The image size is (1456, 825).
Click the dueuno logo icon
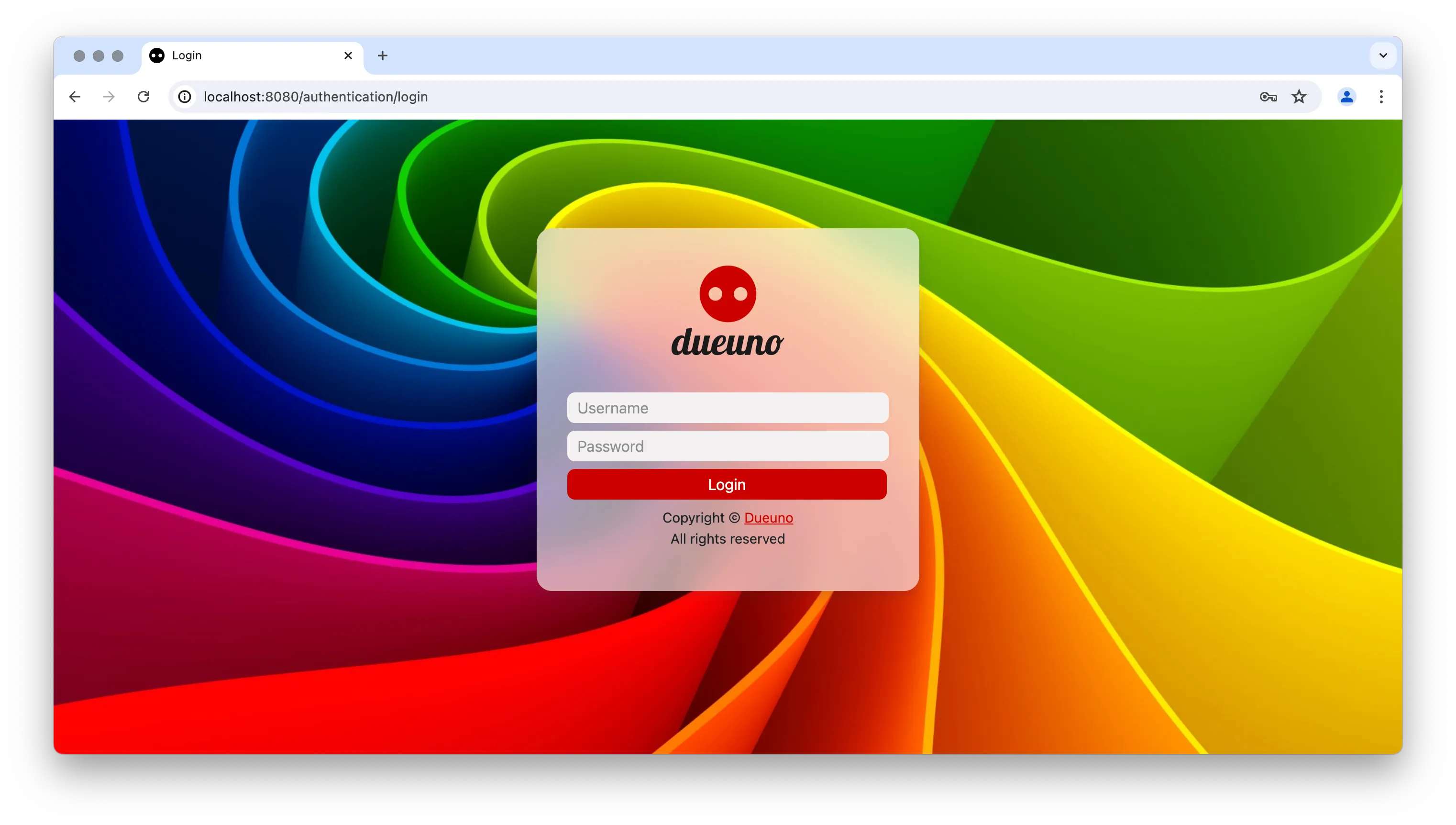tap(727, 293)
